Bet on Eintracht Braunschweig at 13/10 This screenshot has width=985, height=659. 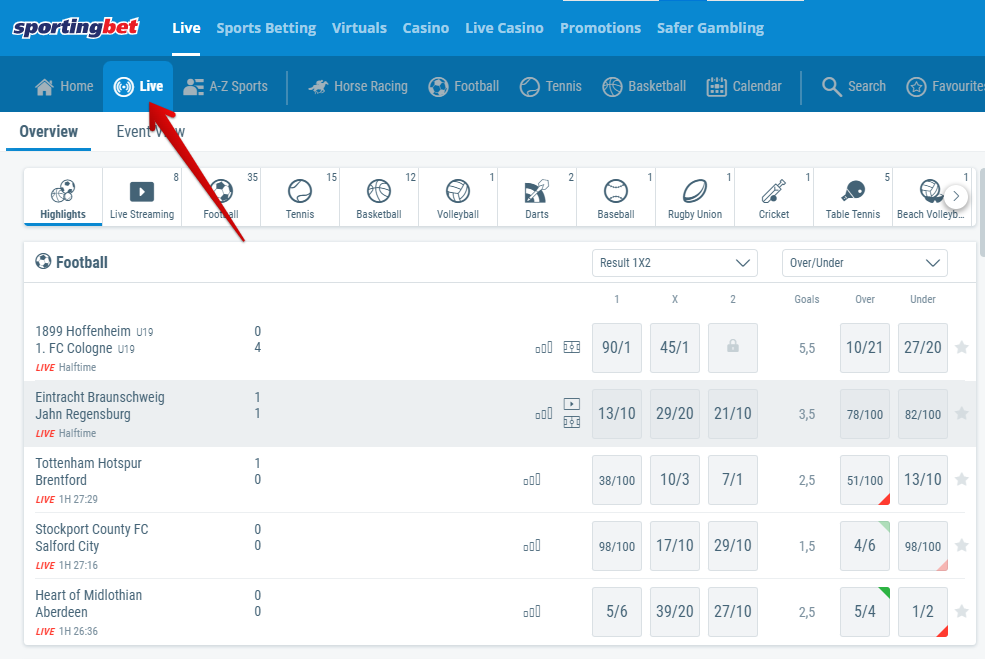pyautogui.click(x=617, y=414)
